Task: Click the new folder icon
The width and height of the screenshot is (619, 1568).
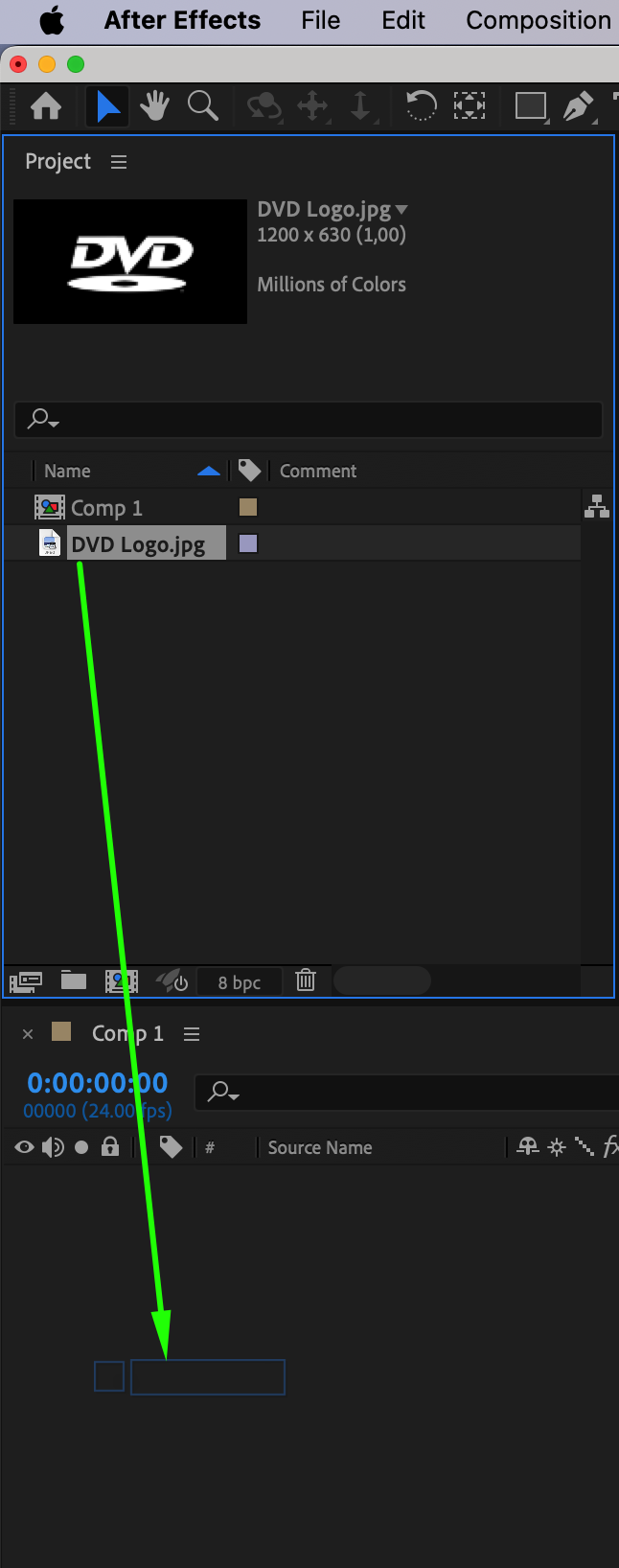Action: click(x=74, y=980)
